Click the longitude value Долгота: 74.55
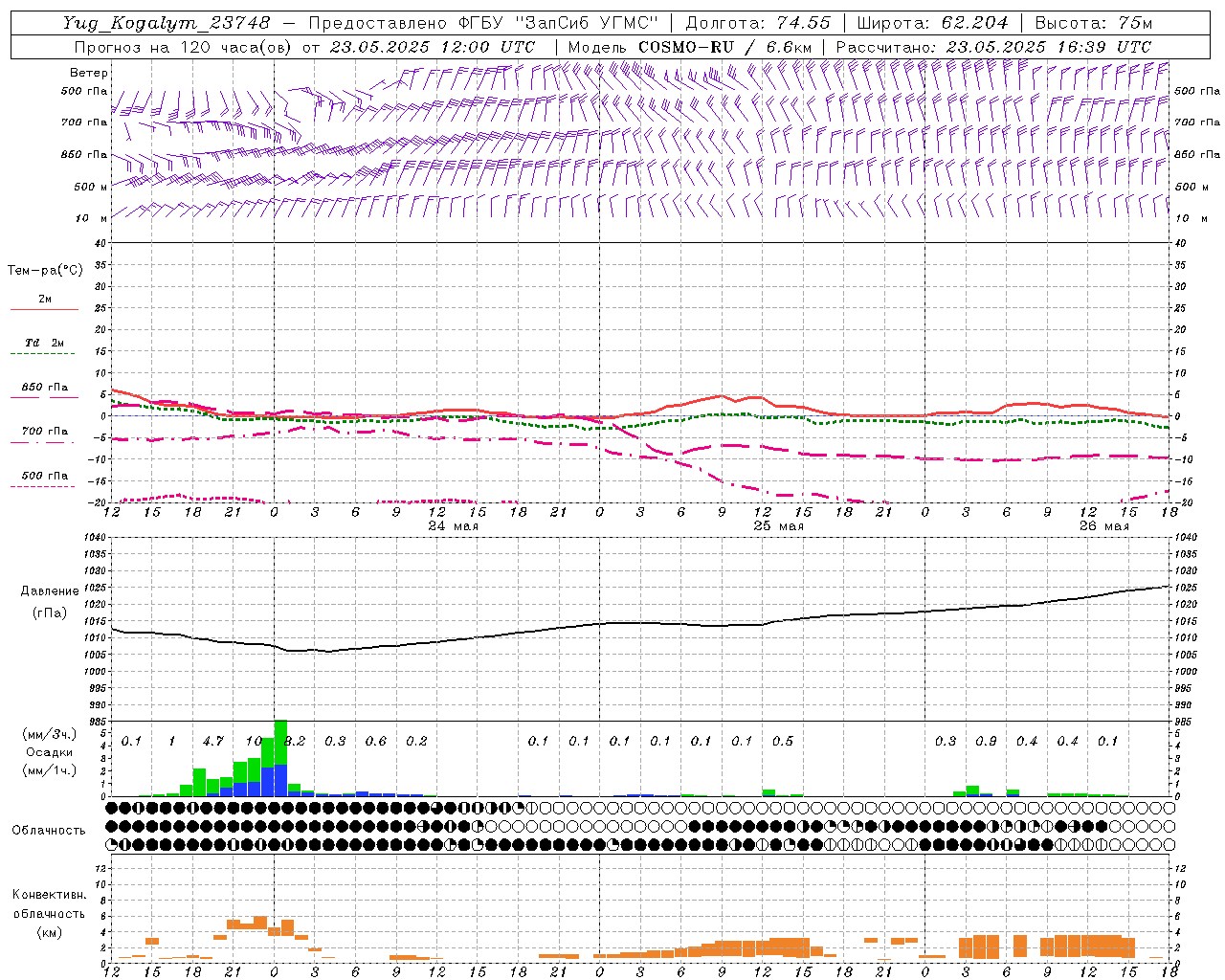The image size is (1225, 980). (x=759, y=23)
